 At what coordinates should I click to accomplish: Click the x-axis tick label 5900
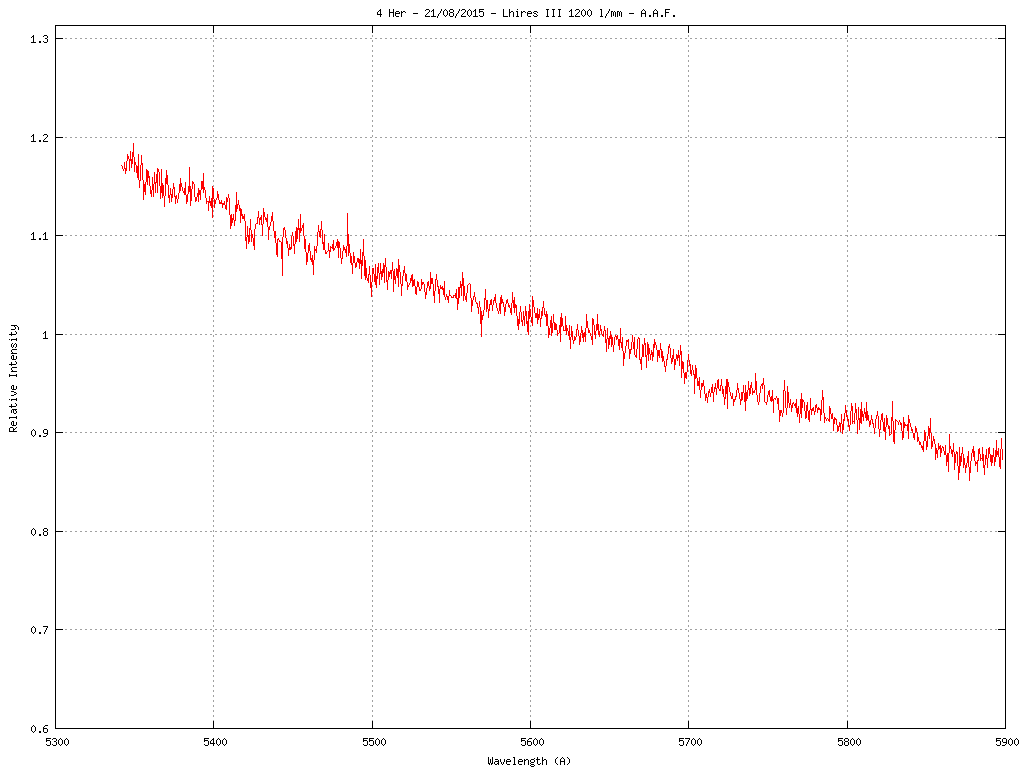click(1006, 743)
